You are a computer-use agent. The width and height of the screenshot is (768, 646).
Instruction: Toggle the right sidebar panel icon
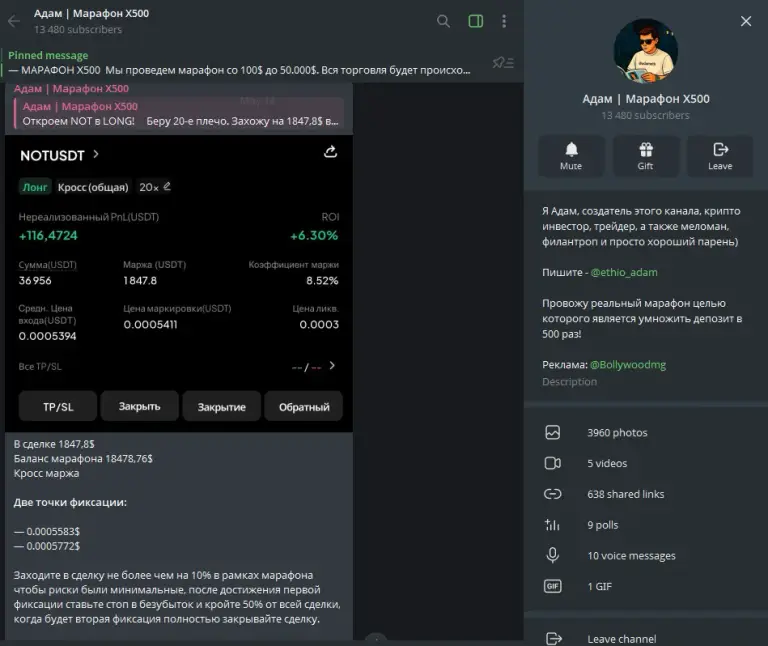(x=476, y=21)
